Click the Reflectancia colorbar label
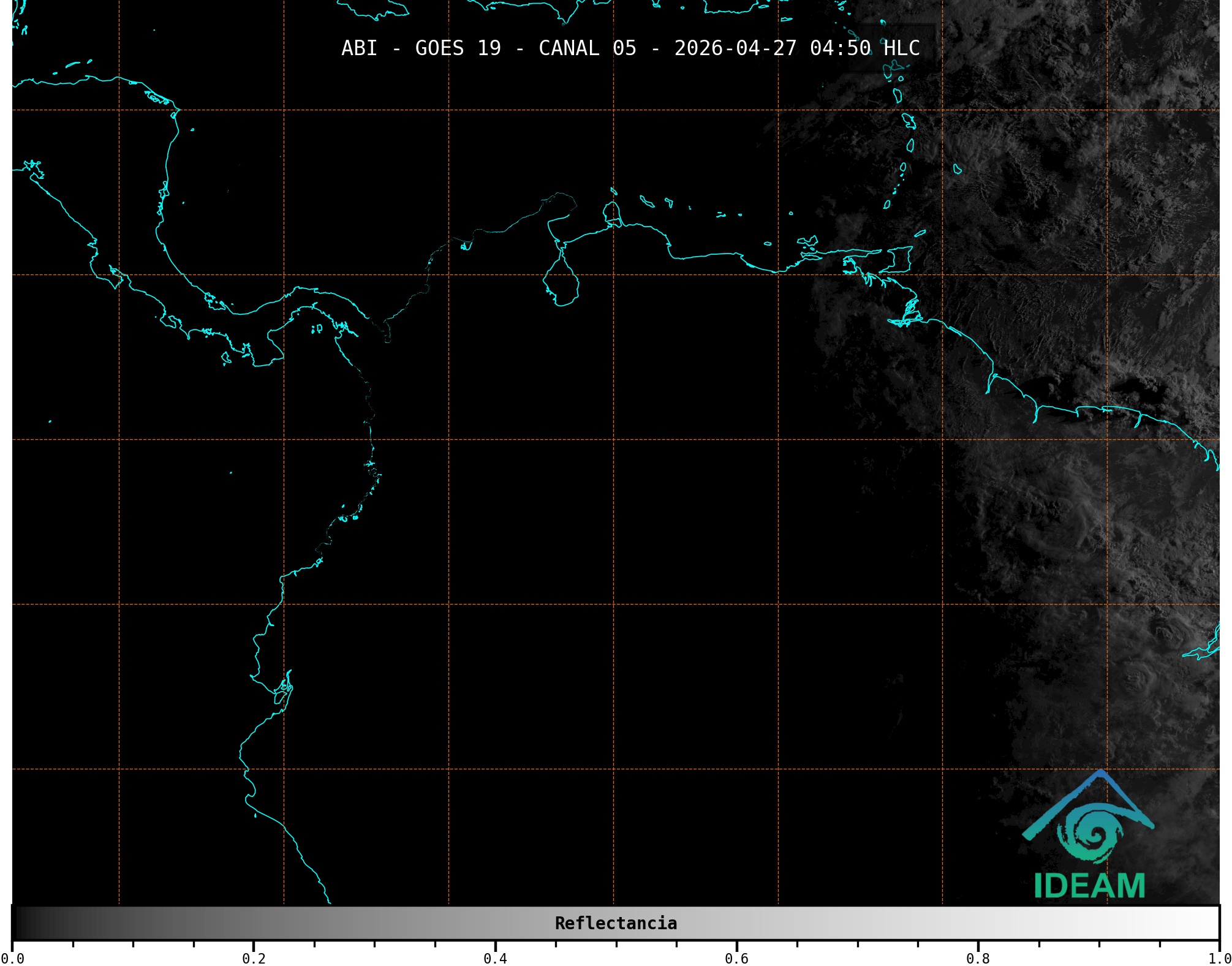The image size is (1232, 966). click(616, 923)
